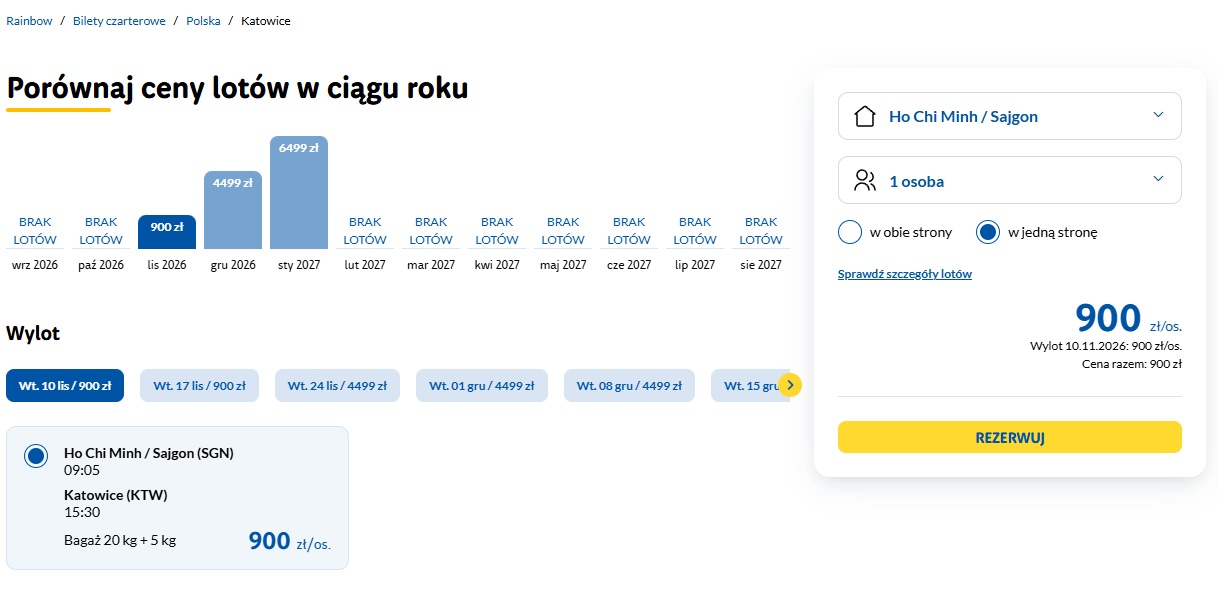
Task: Expand the '1 osoba' passengers dropdown
Action: [1009, 181]
